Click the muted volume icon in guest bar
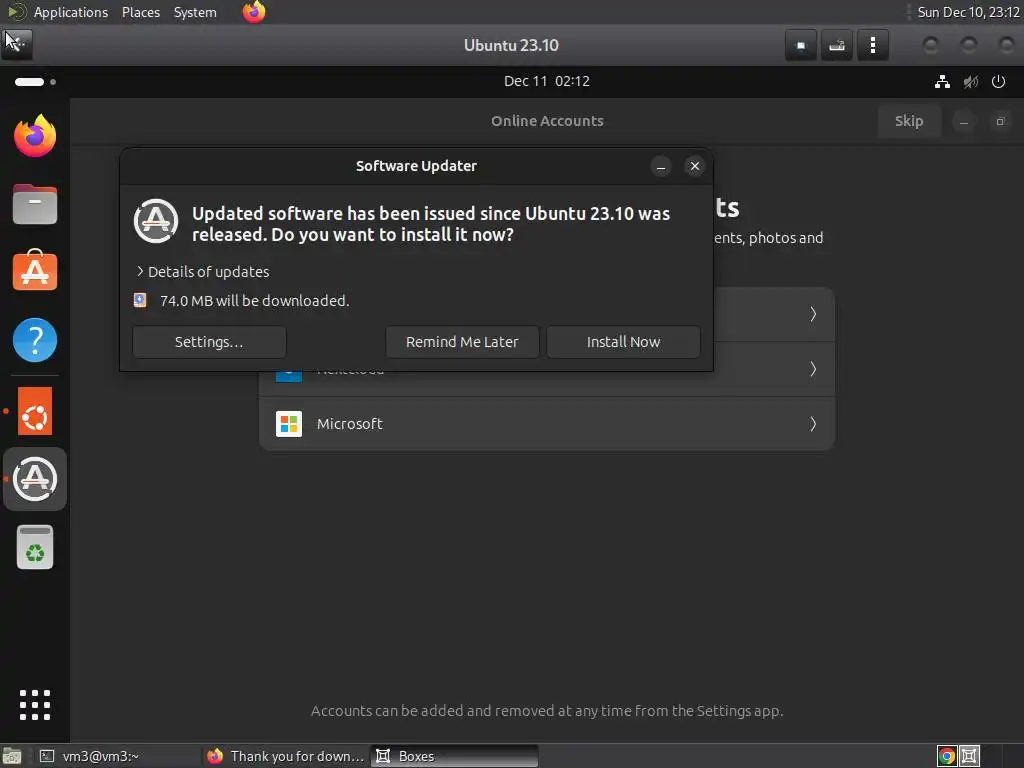Image resolution: width=1024 pixels, height=768 pixels. [970, 82]
